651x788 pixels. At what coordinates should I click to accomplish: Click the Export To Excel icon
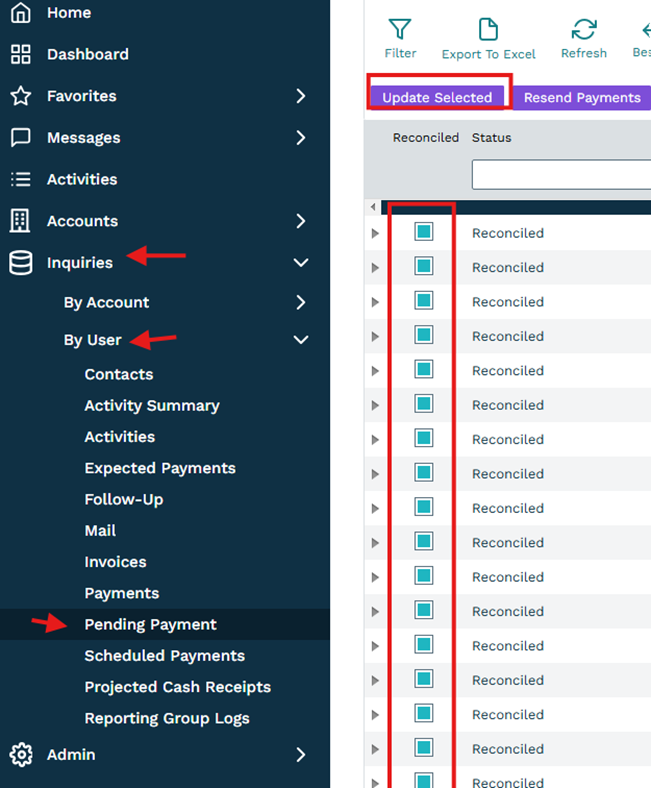488,30
